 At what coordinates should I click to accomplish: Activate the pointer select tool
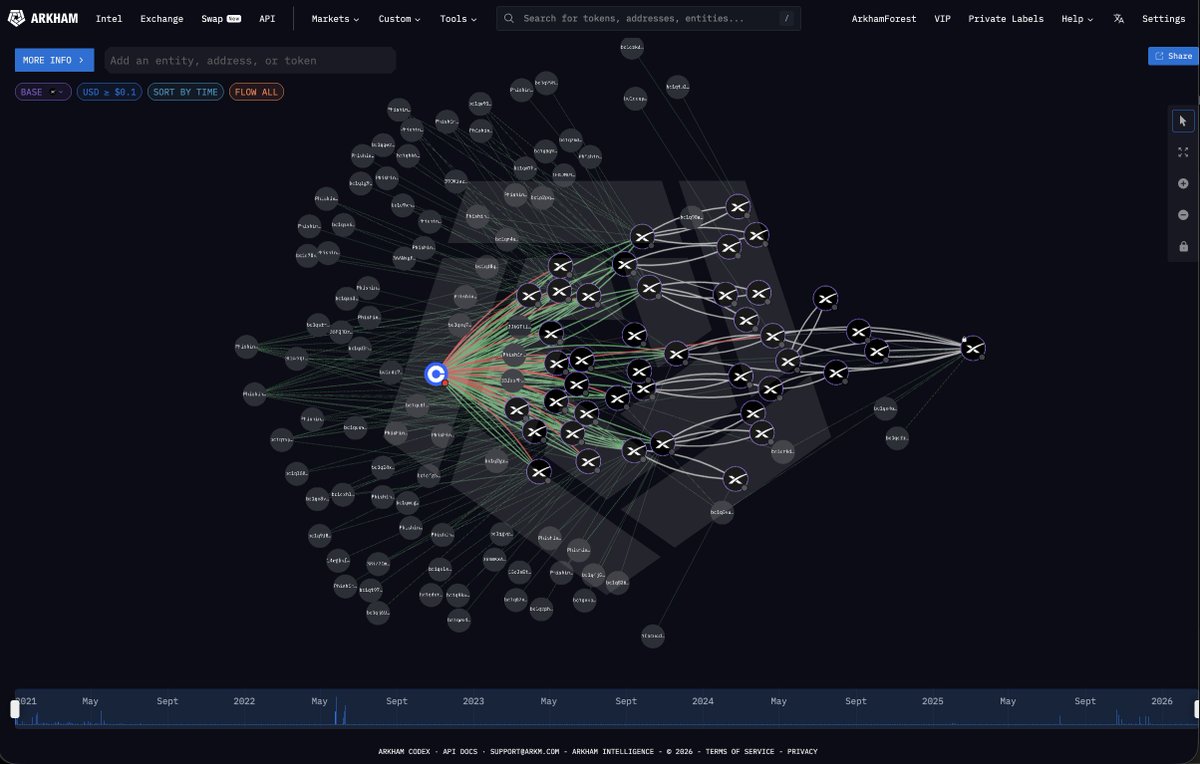[x=1183, y=121]
